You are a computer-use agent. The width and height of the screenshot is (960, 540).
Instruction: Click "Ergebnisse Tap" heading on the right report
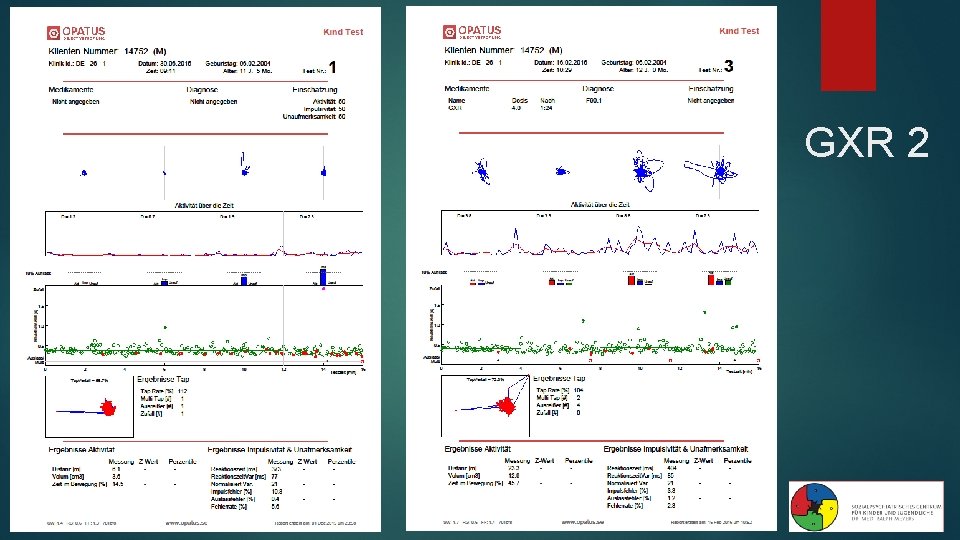click(x=559, y=378)
